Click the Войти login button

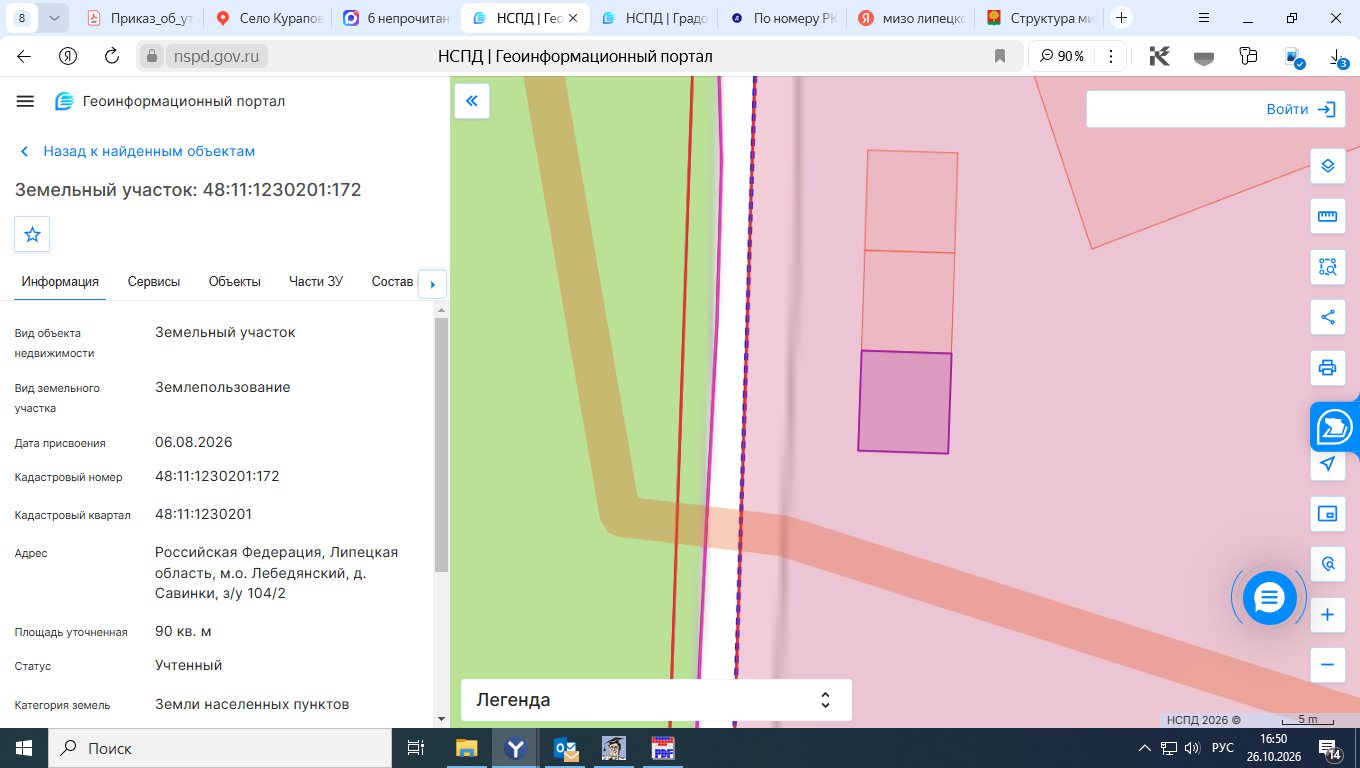[x=1212, y=109]
